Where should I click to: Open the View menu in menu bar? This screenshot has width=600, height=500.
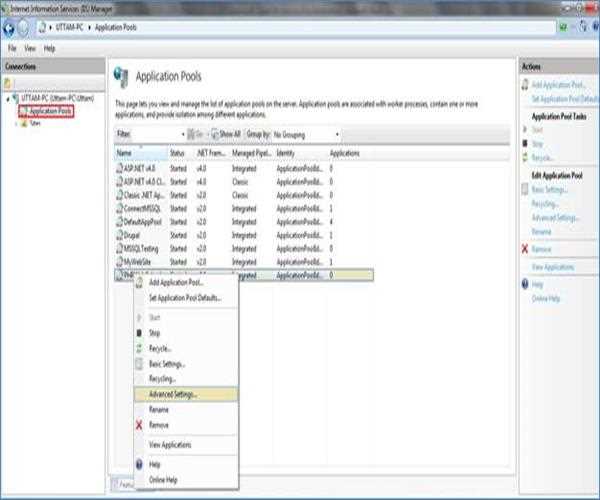click(x=28, y=48)
